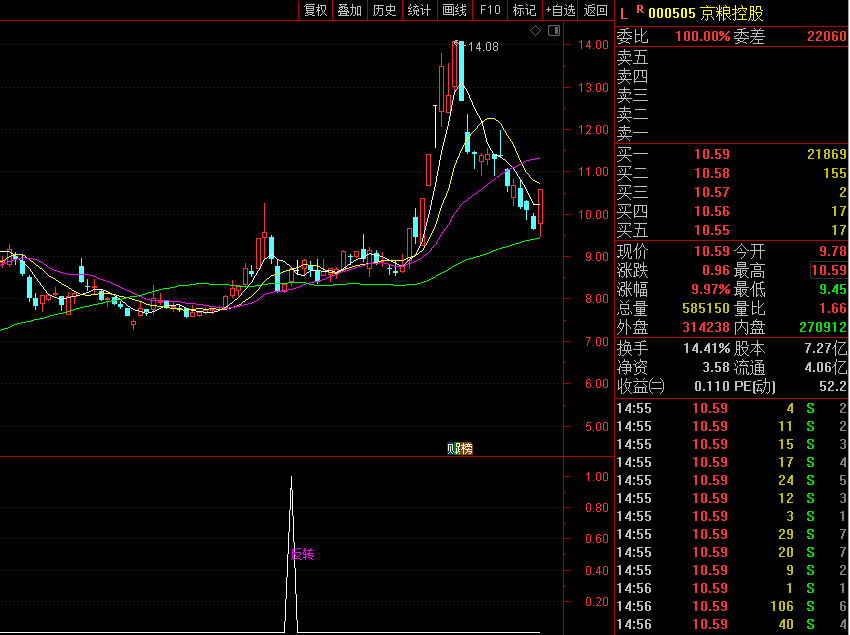The width and height of the screenshot is (850, 635).
Task: Select the 买三 price 10.57
Action: [712, 193]
